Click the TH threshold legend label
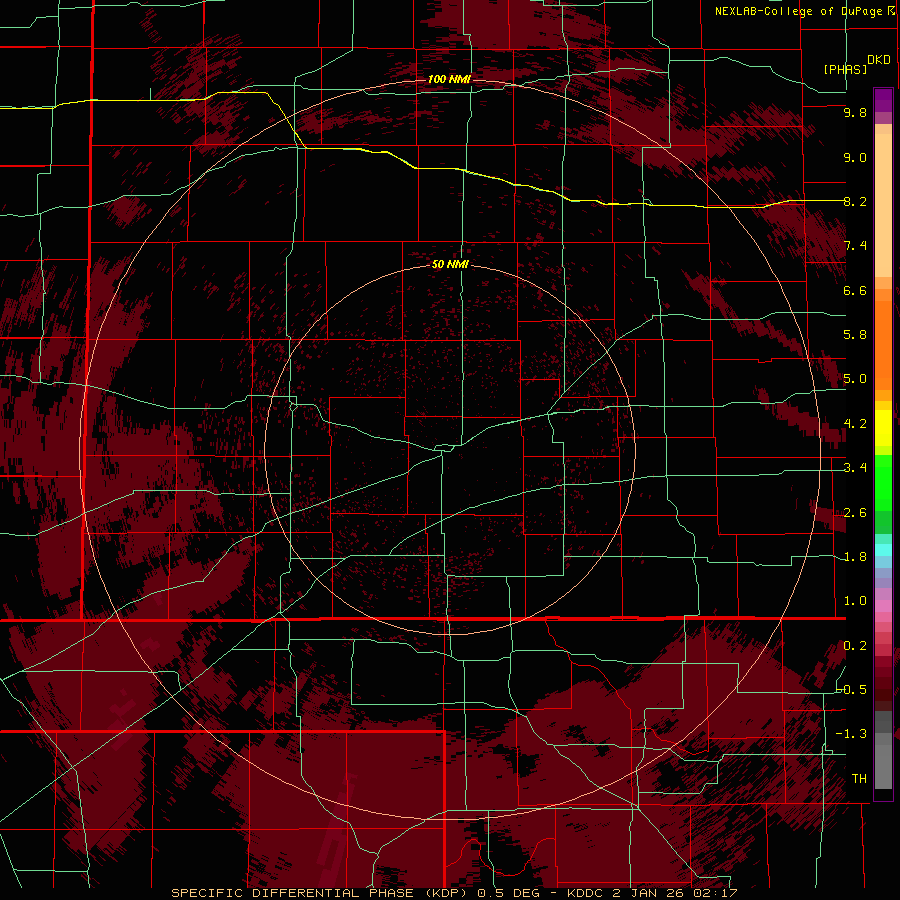Viewport: 900px width, 900px height. pos(859,779)
